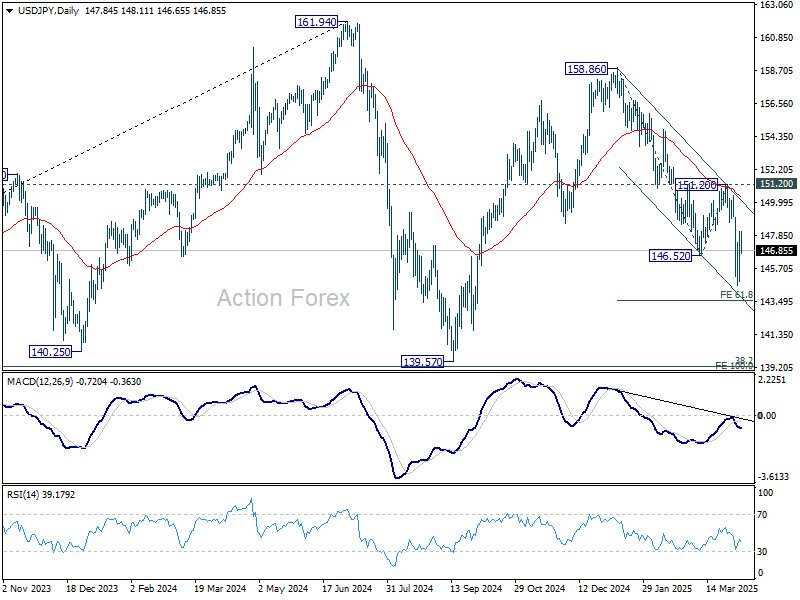Screen dimensions: 800x600
Task: Select the 139.570 price label
Action: click(422, 362)
